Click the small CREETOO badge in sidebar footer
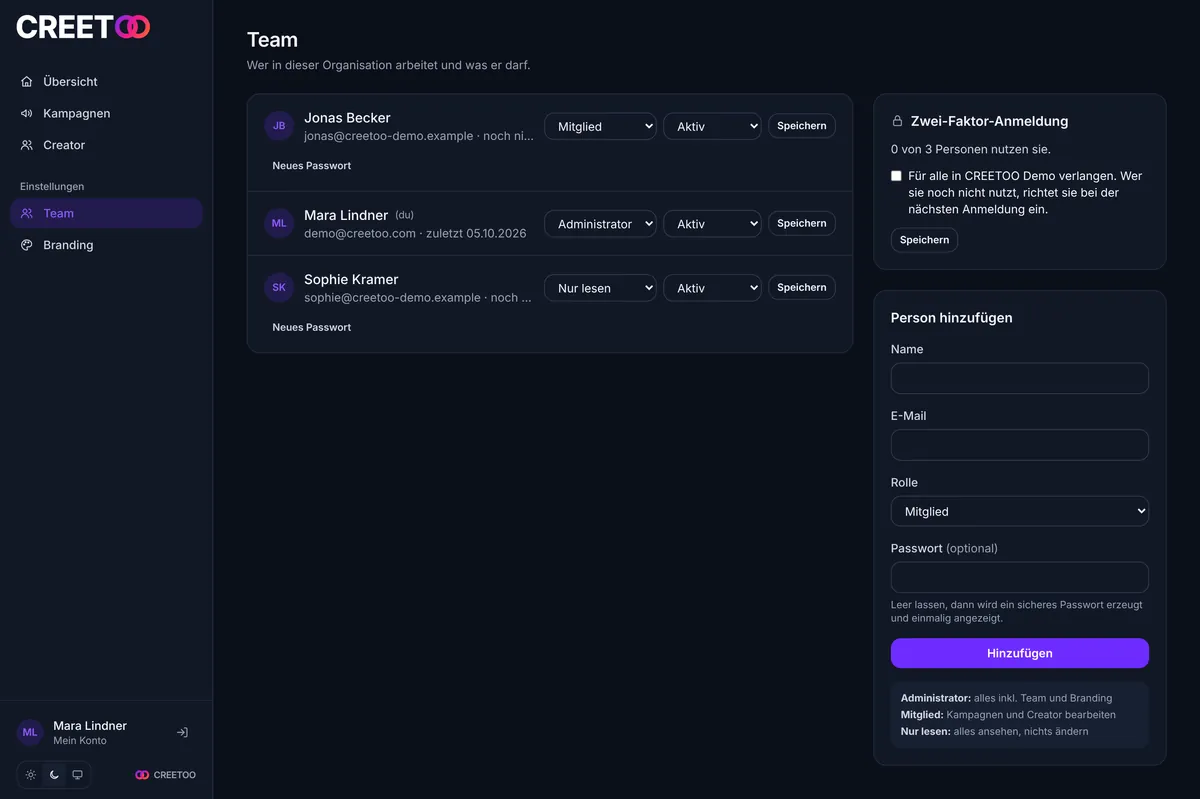 click(166, 775)
